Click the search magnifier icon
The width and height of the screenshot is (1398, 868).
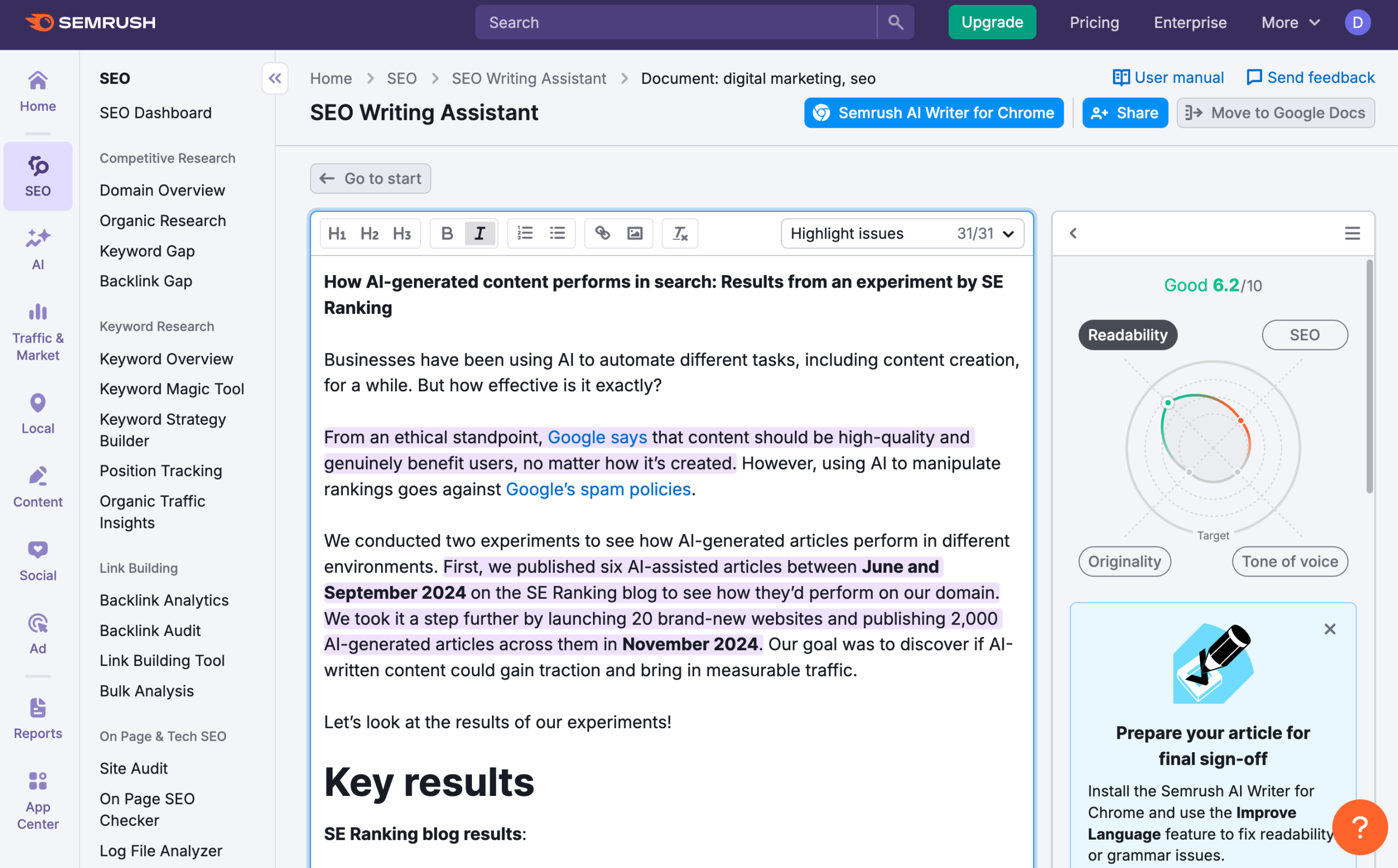click(895, 22)
